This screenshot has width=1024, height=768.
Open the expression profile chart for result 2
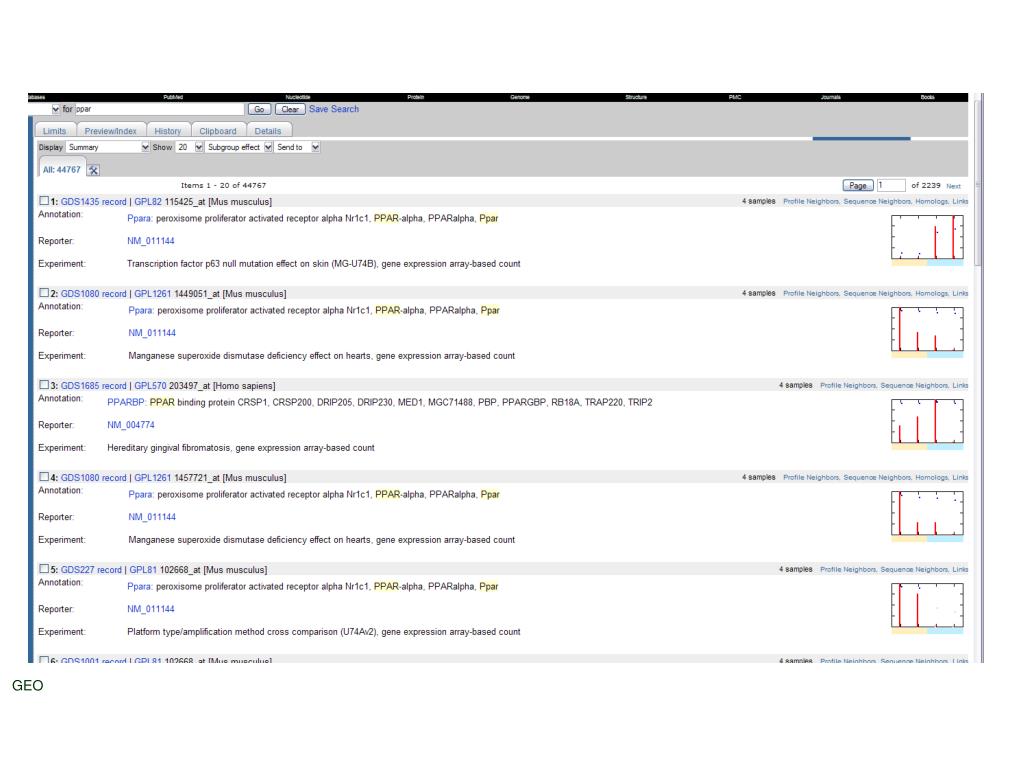(927, 332)
